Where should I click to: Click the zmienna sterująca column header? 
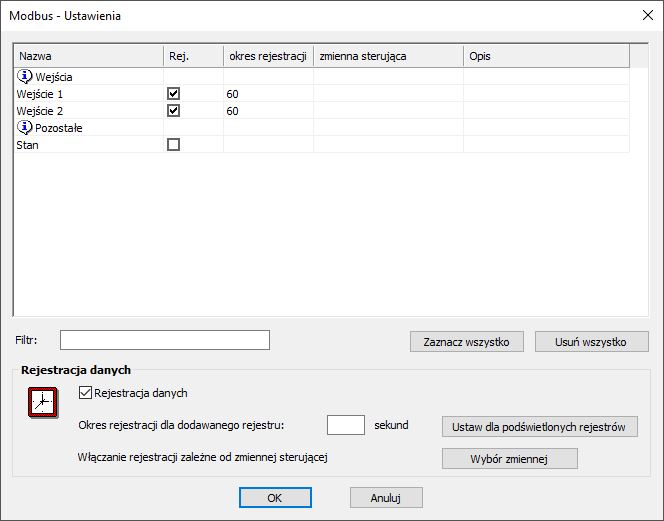388,56
